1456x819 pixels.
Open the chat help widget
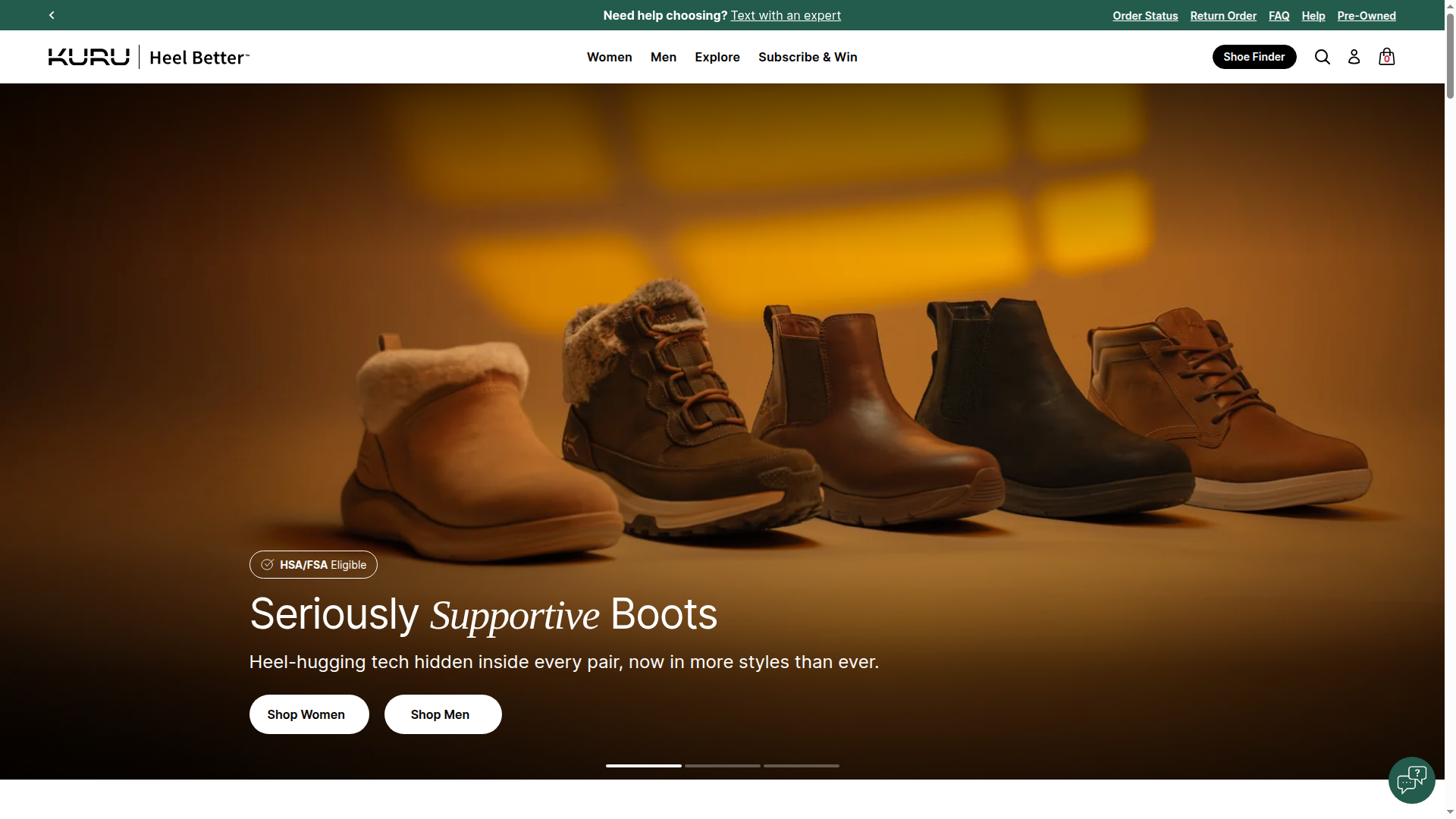(x=1411, y=780)
